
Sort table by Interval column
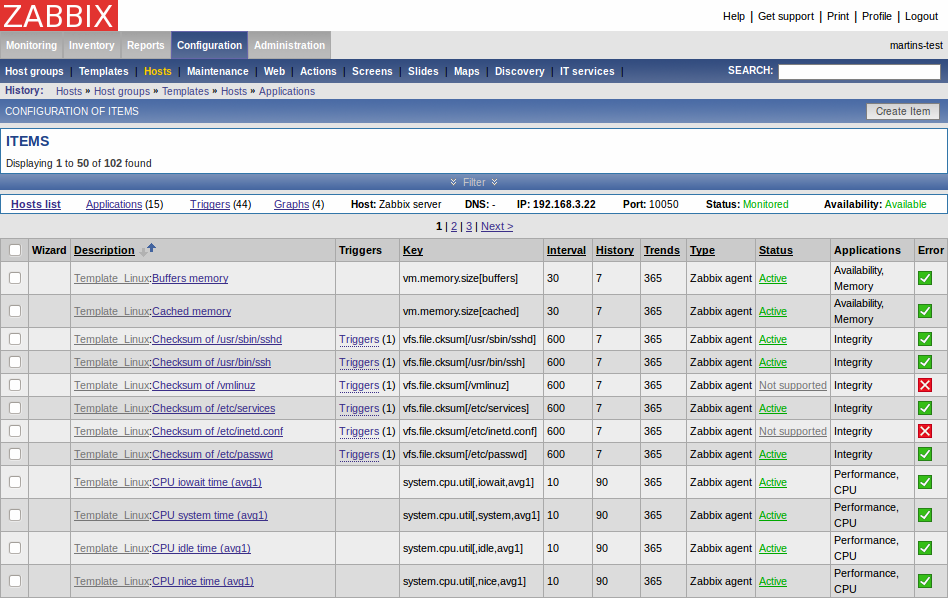coord(566,250)
